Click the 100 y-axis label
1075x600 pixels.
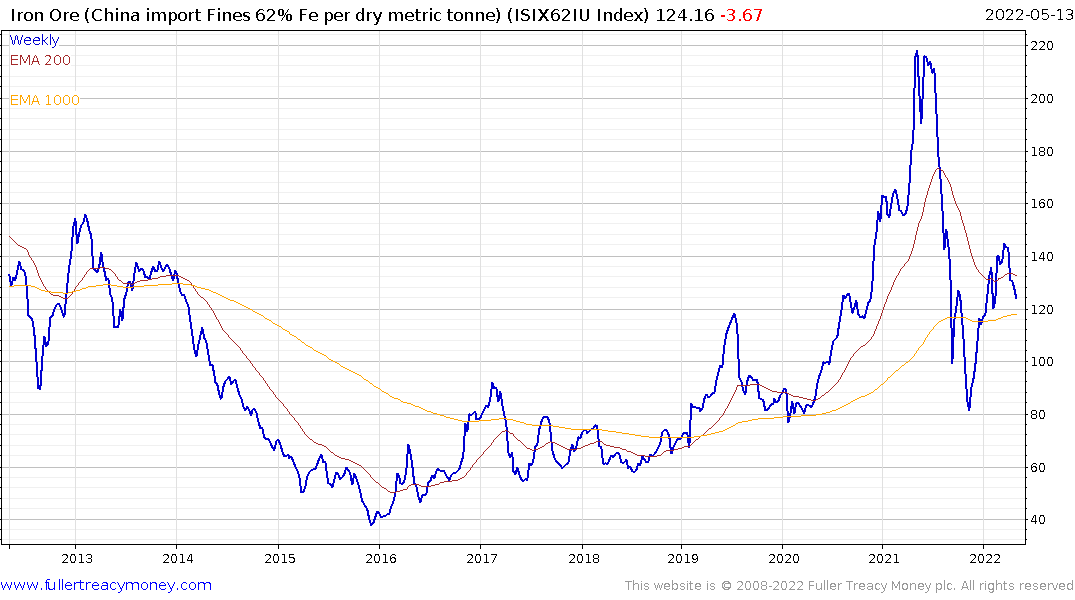click(x=1042, y=362)
